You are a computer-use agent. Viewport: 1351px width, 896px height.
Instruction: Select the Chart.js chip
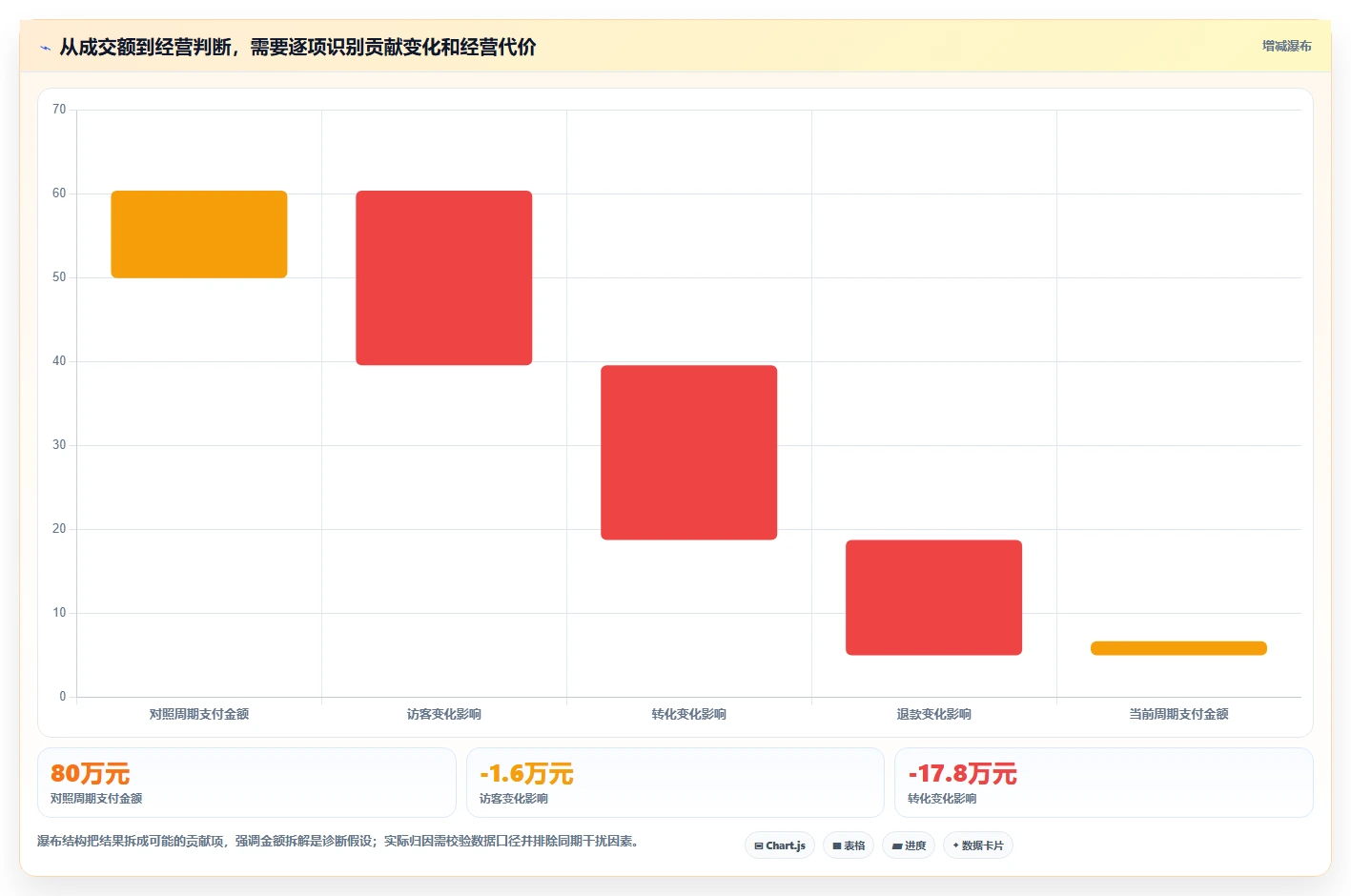[x=779, y=845]
